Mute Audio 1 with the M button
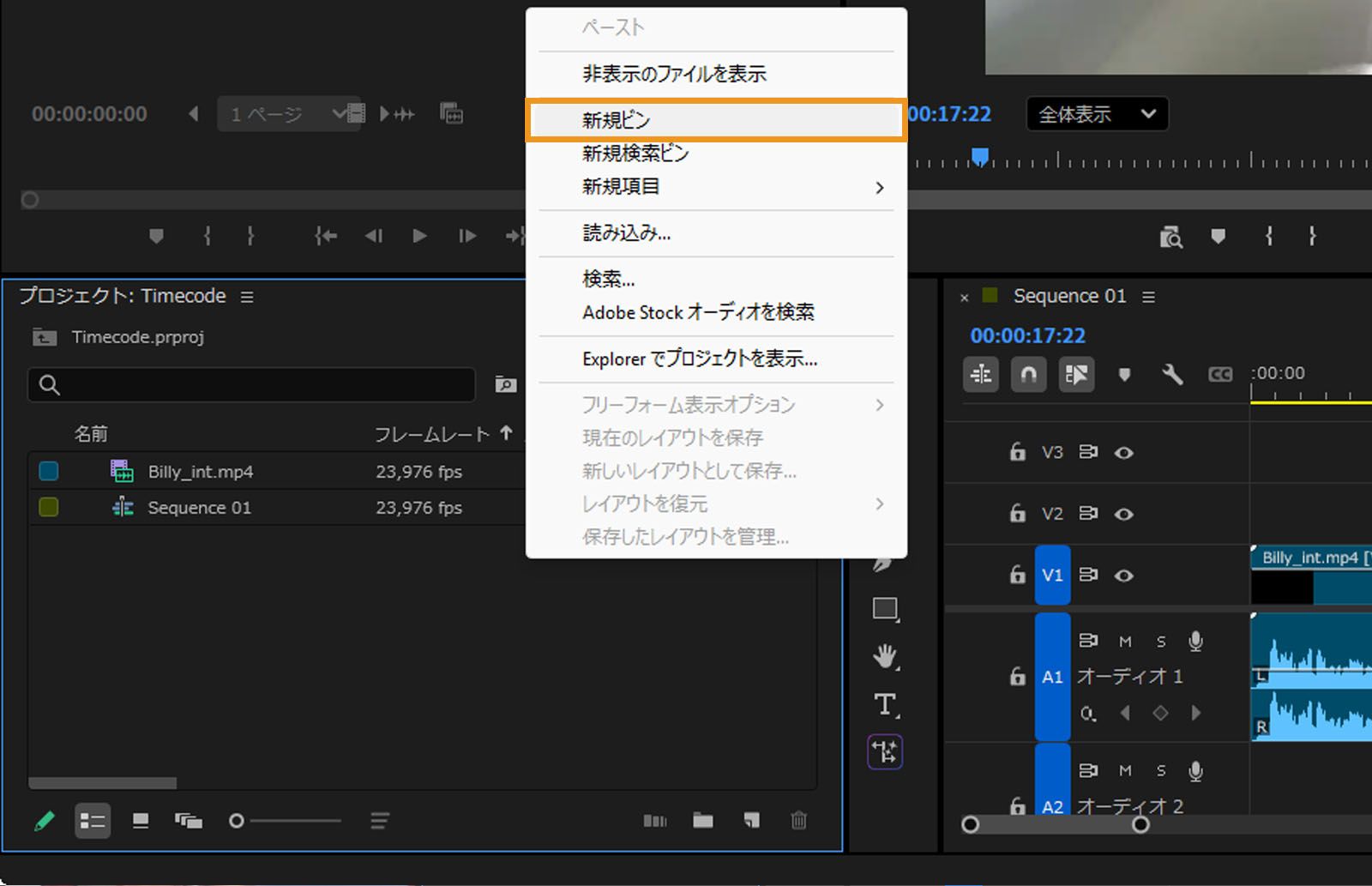The image size is (1372, 886). 1124,641
